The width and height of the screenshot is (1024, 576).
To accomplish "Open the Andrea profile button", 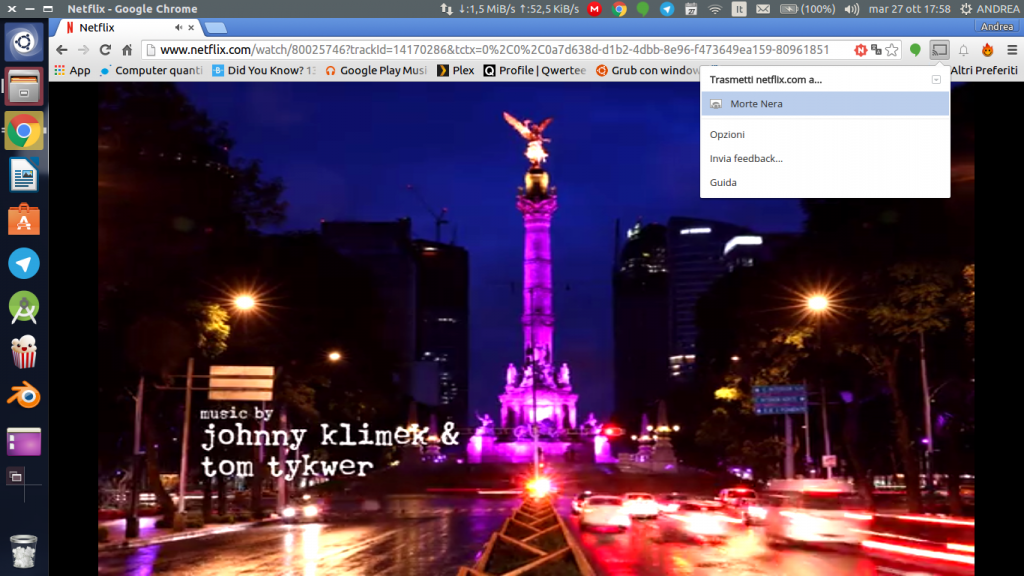I will click(997, 27).
